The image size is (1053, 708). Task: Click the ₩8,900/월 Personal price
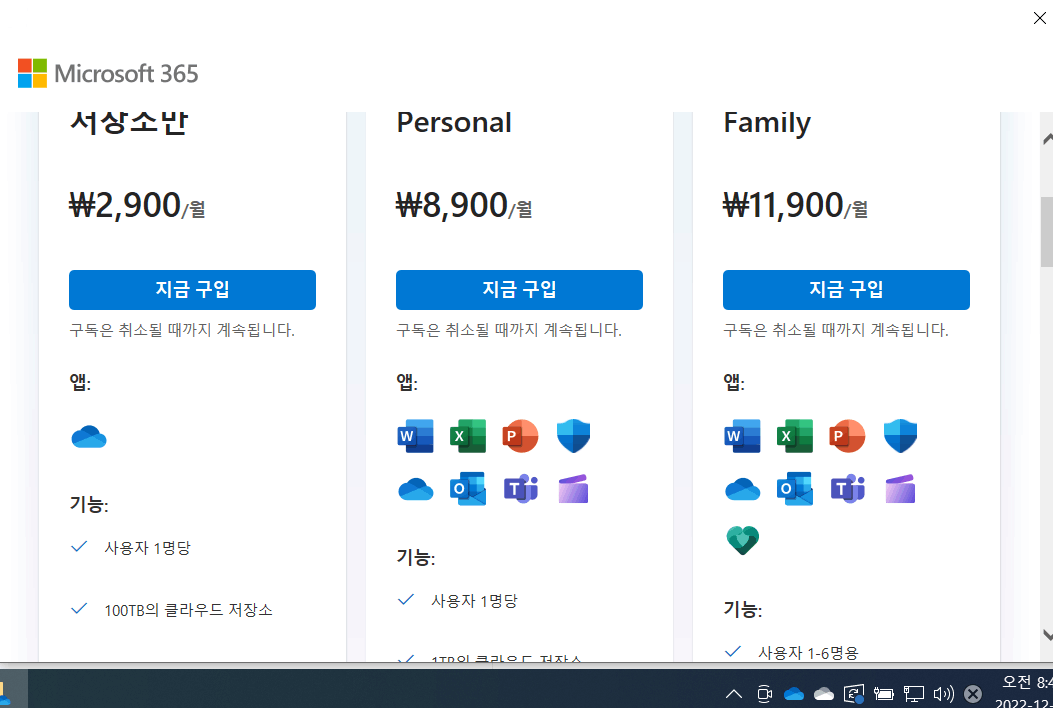(464, 205)
